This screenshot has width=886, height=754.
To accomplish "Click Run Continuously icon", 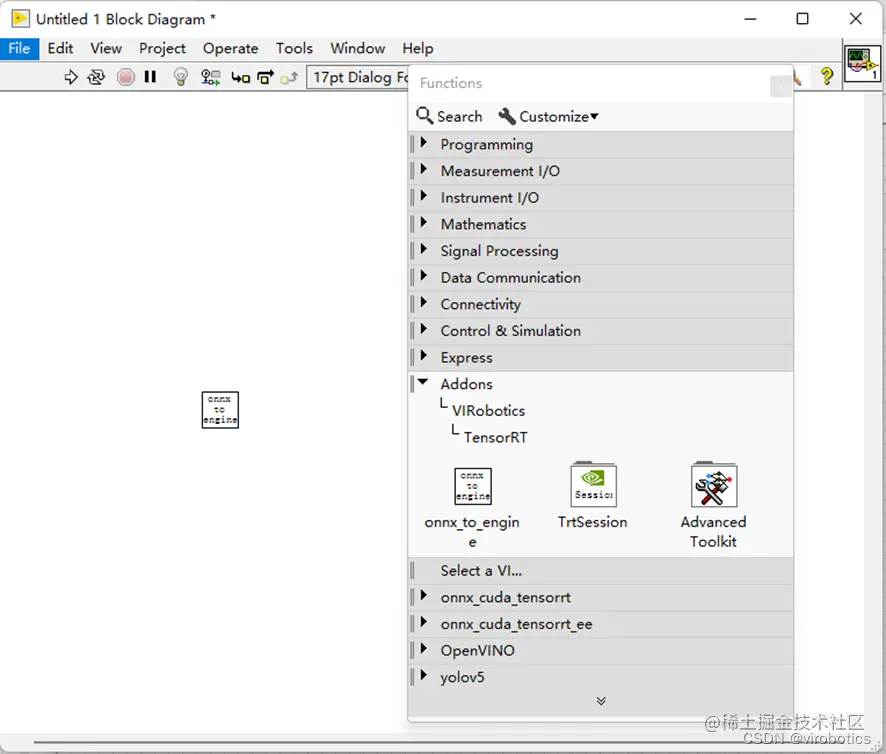I will click(x=96, y=77).
